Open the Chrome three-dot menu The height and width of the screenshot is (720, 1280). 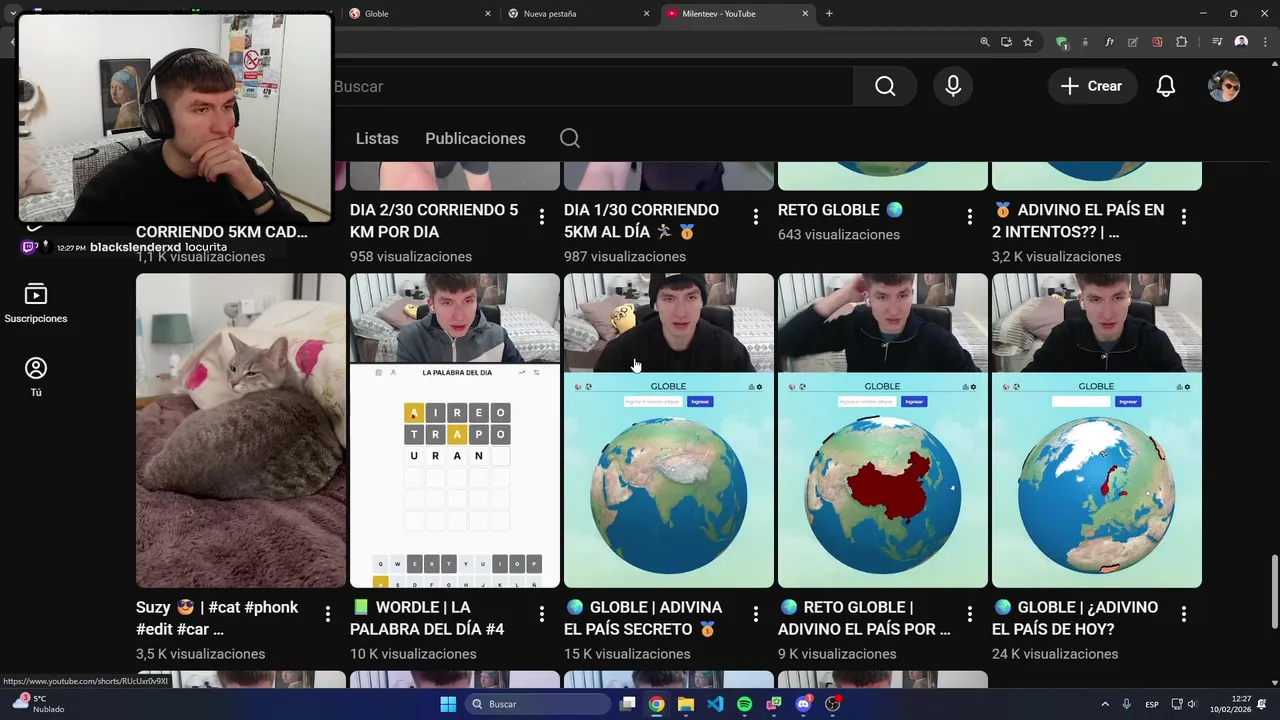pos(1264,42)
